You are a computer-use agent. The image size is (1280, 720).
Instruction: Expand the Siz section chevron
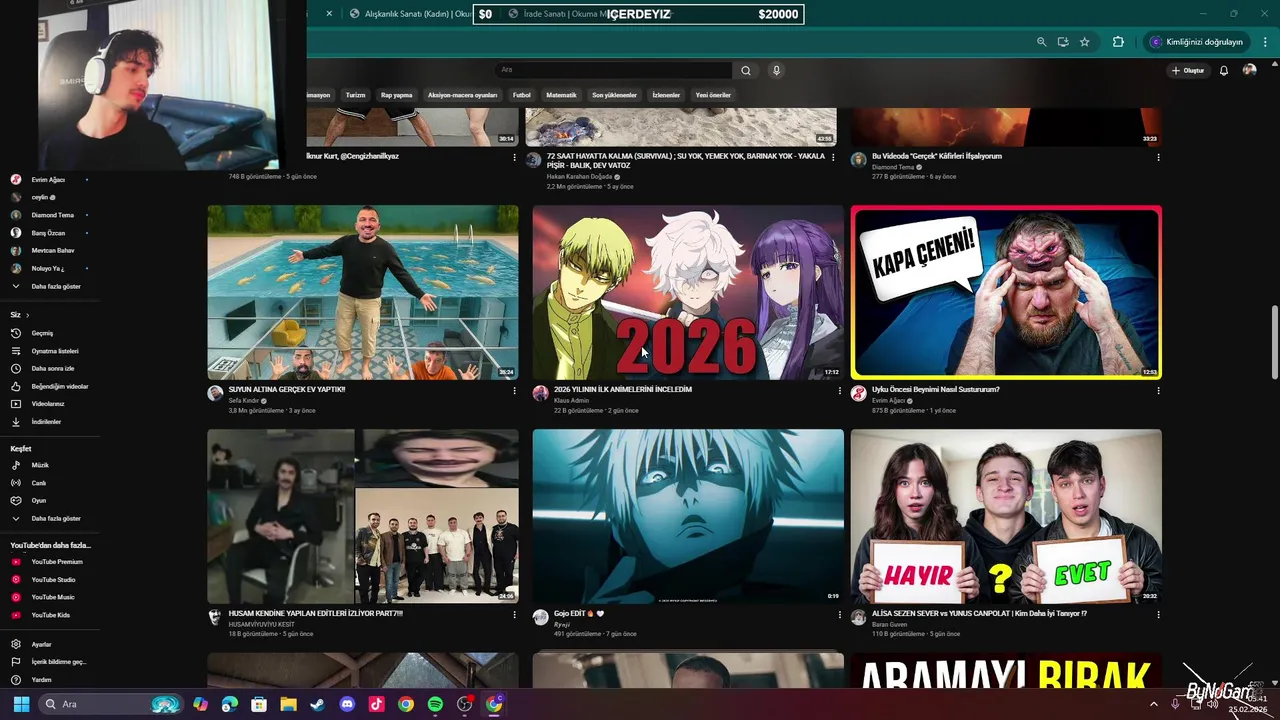coord(27,315)
